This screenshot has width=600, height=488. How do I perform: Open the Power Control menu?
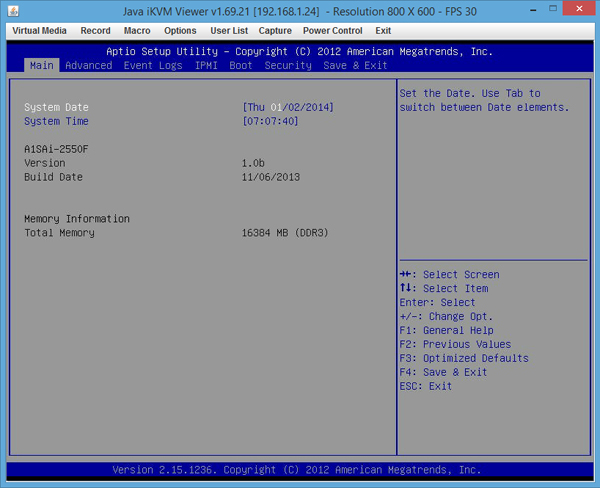pyautogui.click(x=333, y=31)
